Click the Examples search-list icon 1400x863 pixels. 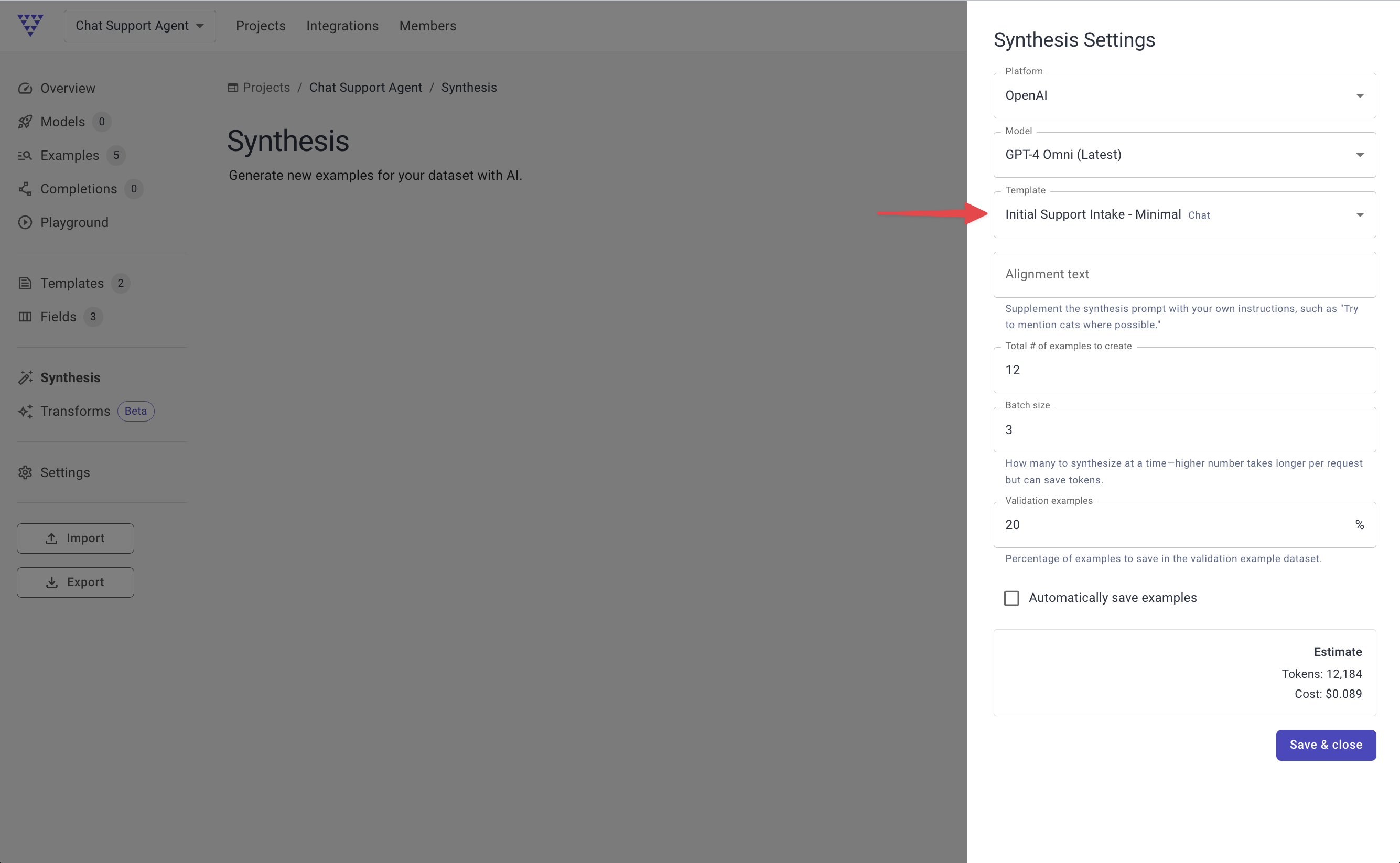25,155
